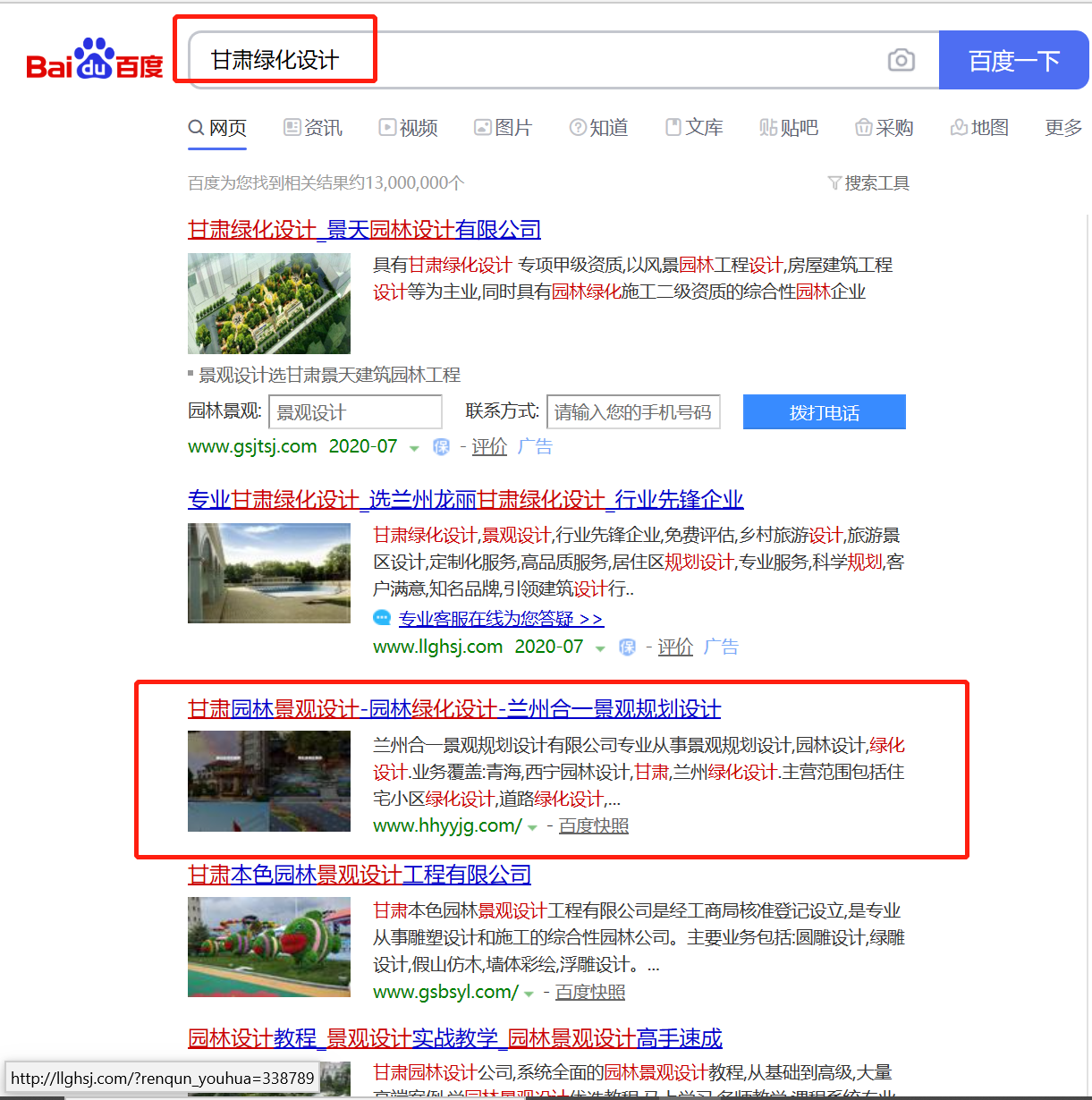
Task: Open 百度快照 for gsbsyl.com result
Action: click(590, 992)
